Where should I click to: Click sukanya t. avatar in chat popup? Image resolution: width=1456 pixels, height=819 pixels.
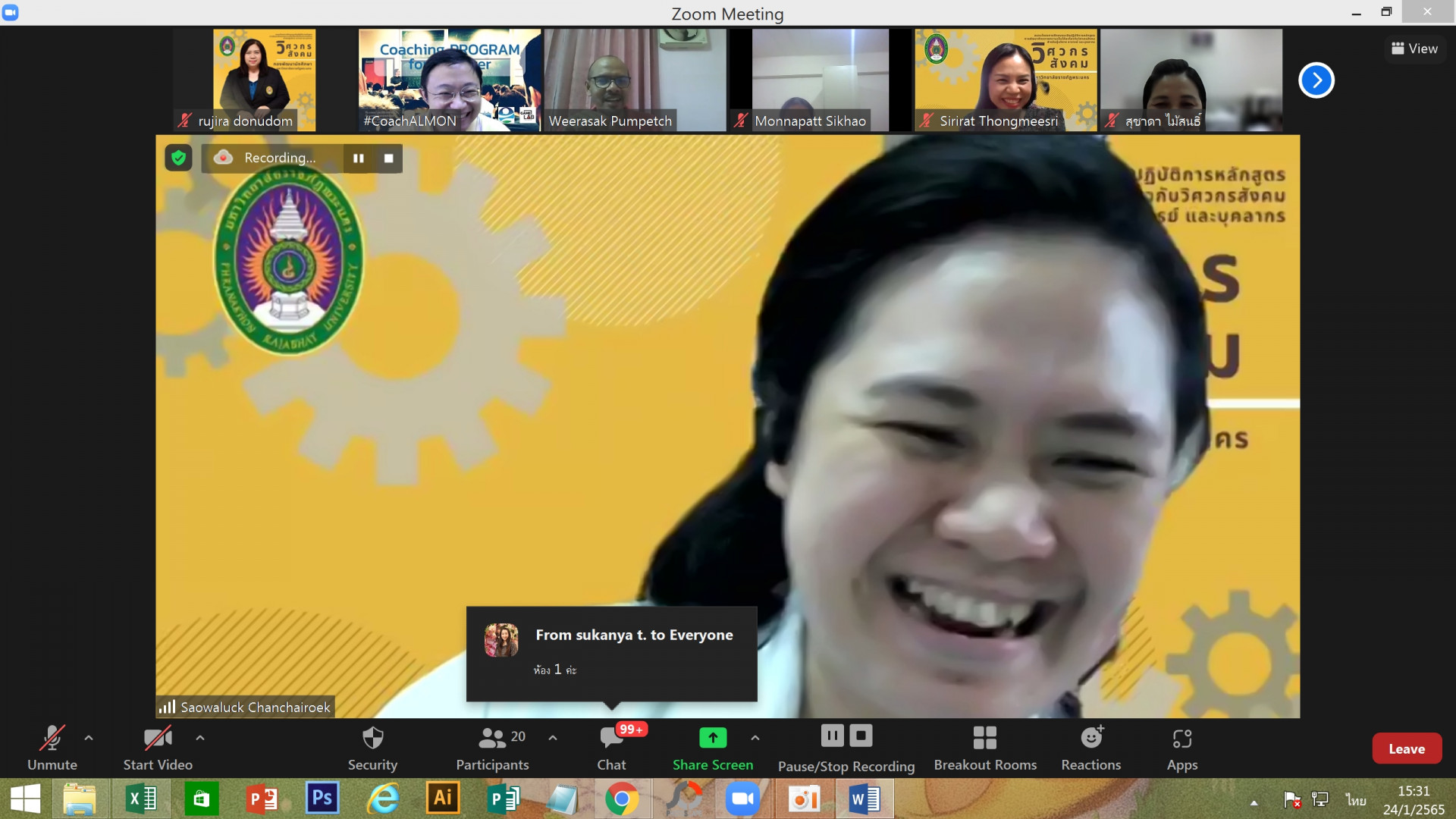coord(501,640)
